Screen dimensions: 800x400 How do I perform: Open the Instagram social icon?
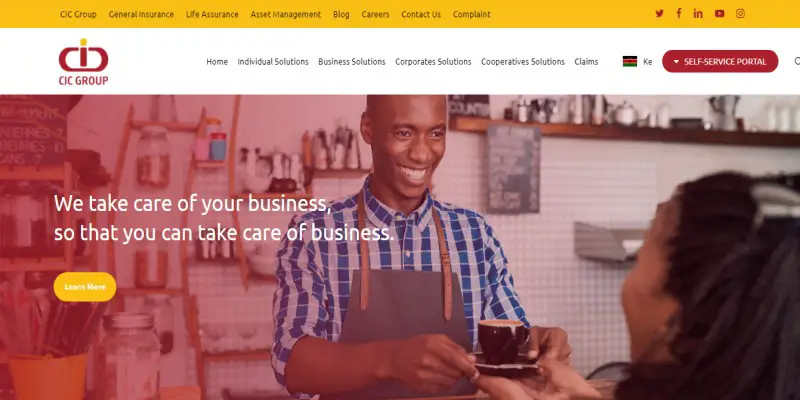tap(740, 14)
